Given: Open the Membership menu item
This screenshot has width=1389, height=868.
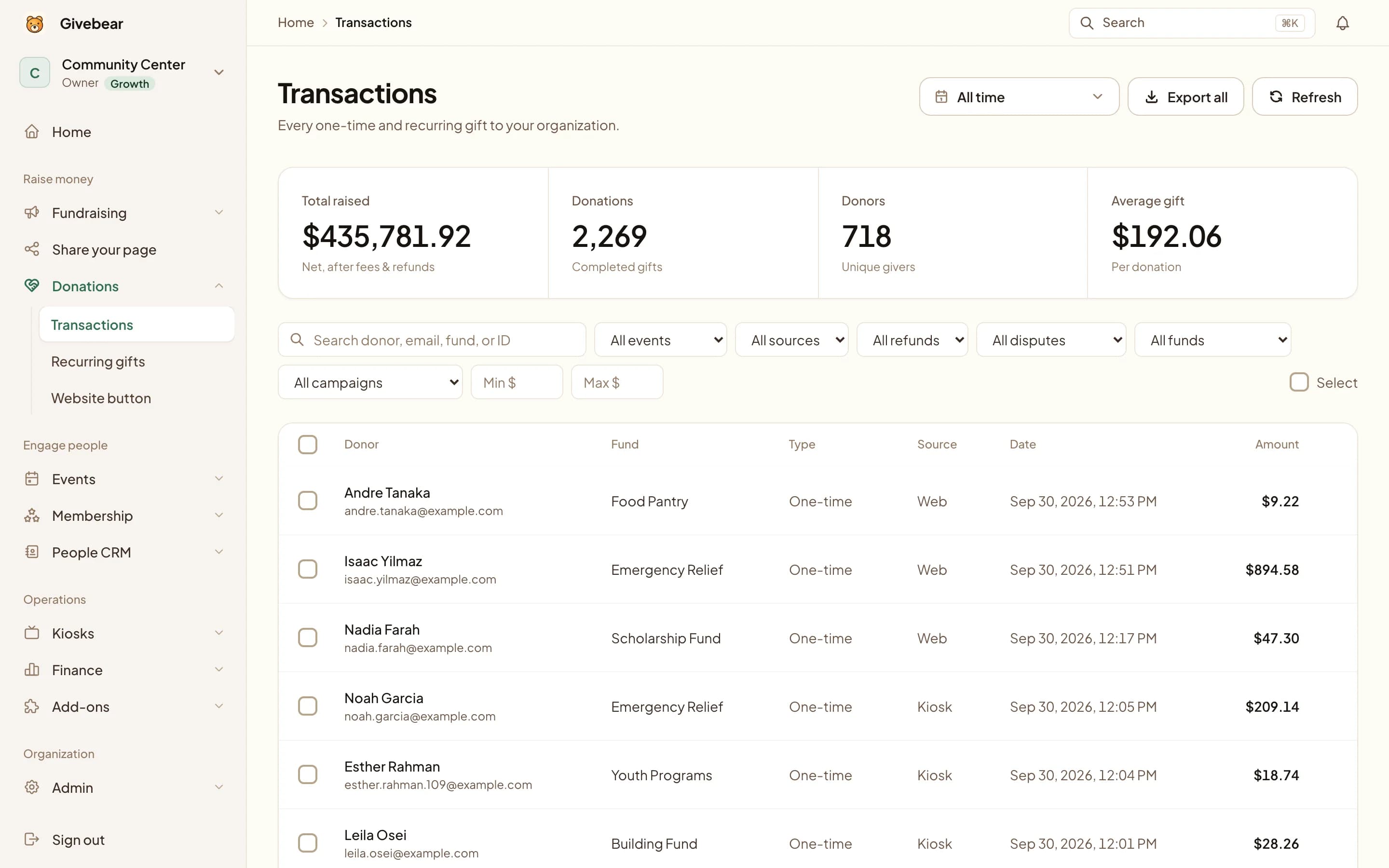Looking at the screenshot, I should pyautogui.click(x=123, y=515).
